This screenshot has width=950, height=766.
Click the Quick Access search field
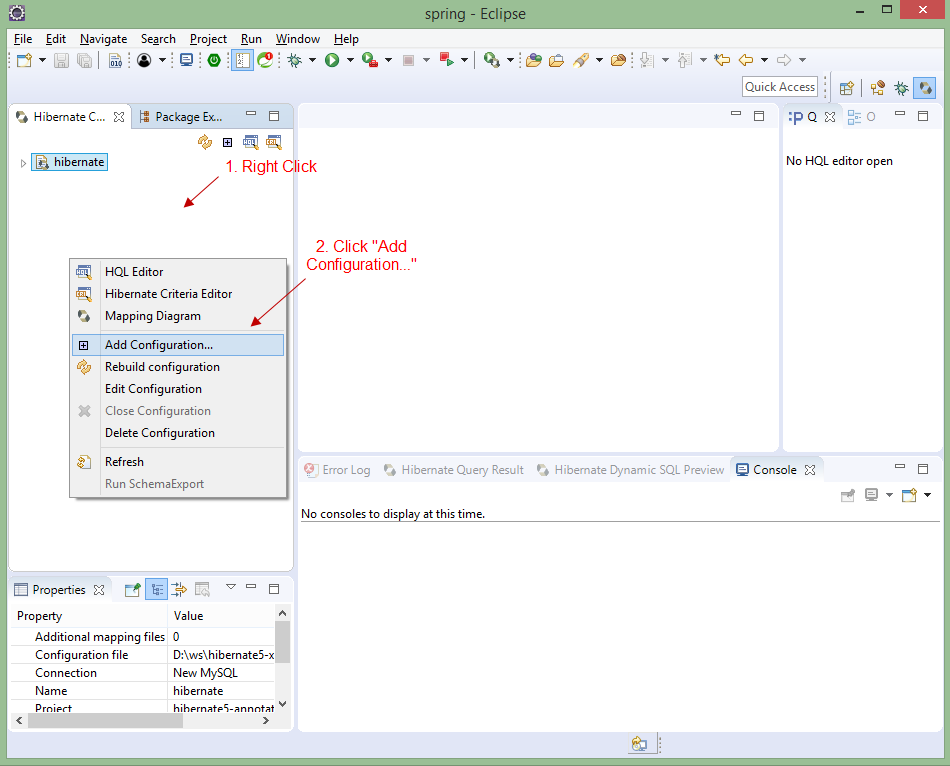tap(780, 87)
